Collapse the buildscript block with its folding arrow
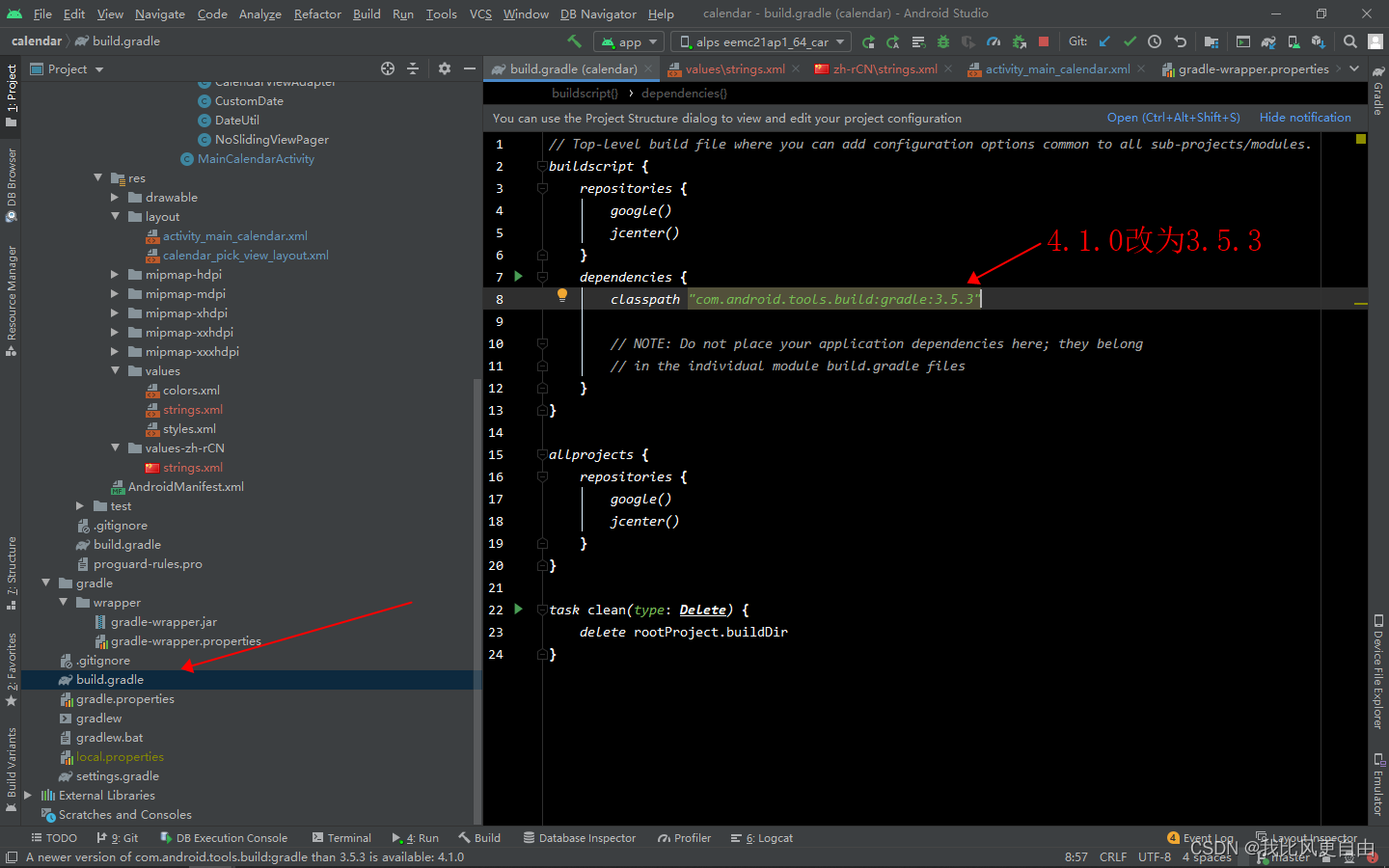Screen dimensions: 1389x868 click(542, 165)
